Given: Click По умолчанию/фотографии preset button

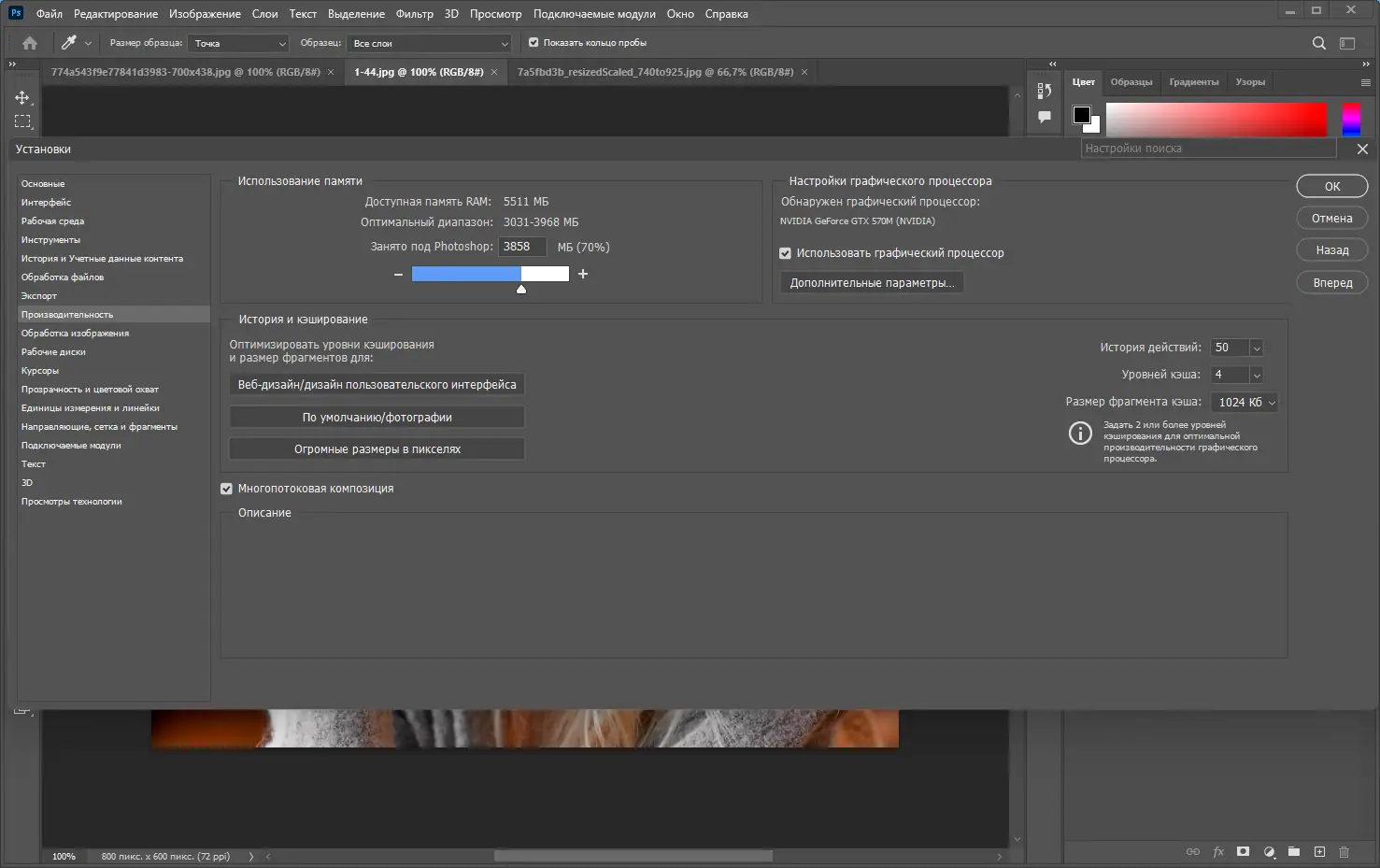Looking at the screenshot, I should (376, 416).
